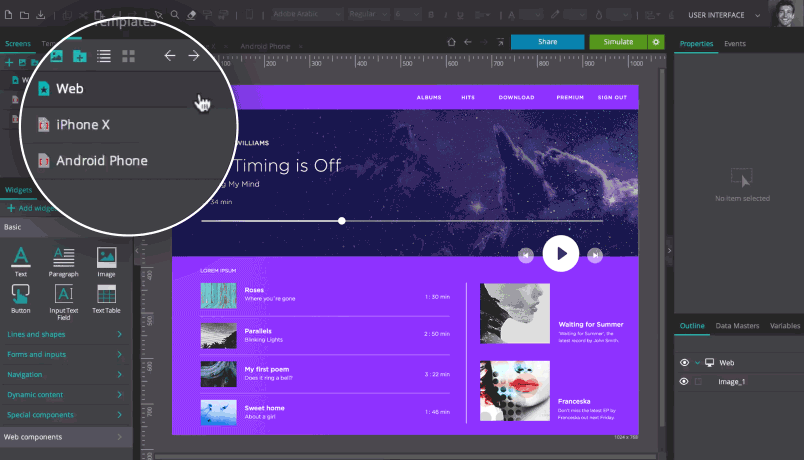The height and width of the screenshot is (460, 804).
Task: Switch to the Screens tab
Action: coord(18,44)
